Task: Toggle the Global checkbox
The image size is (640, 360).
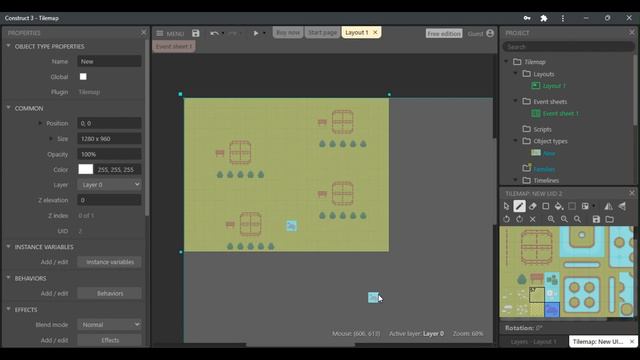Action: 83,77
